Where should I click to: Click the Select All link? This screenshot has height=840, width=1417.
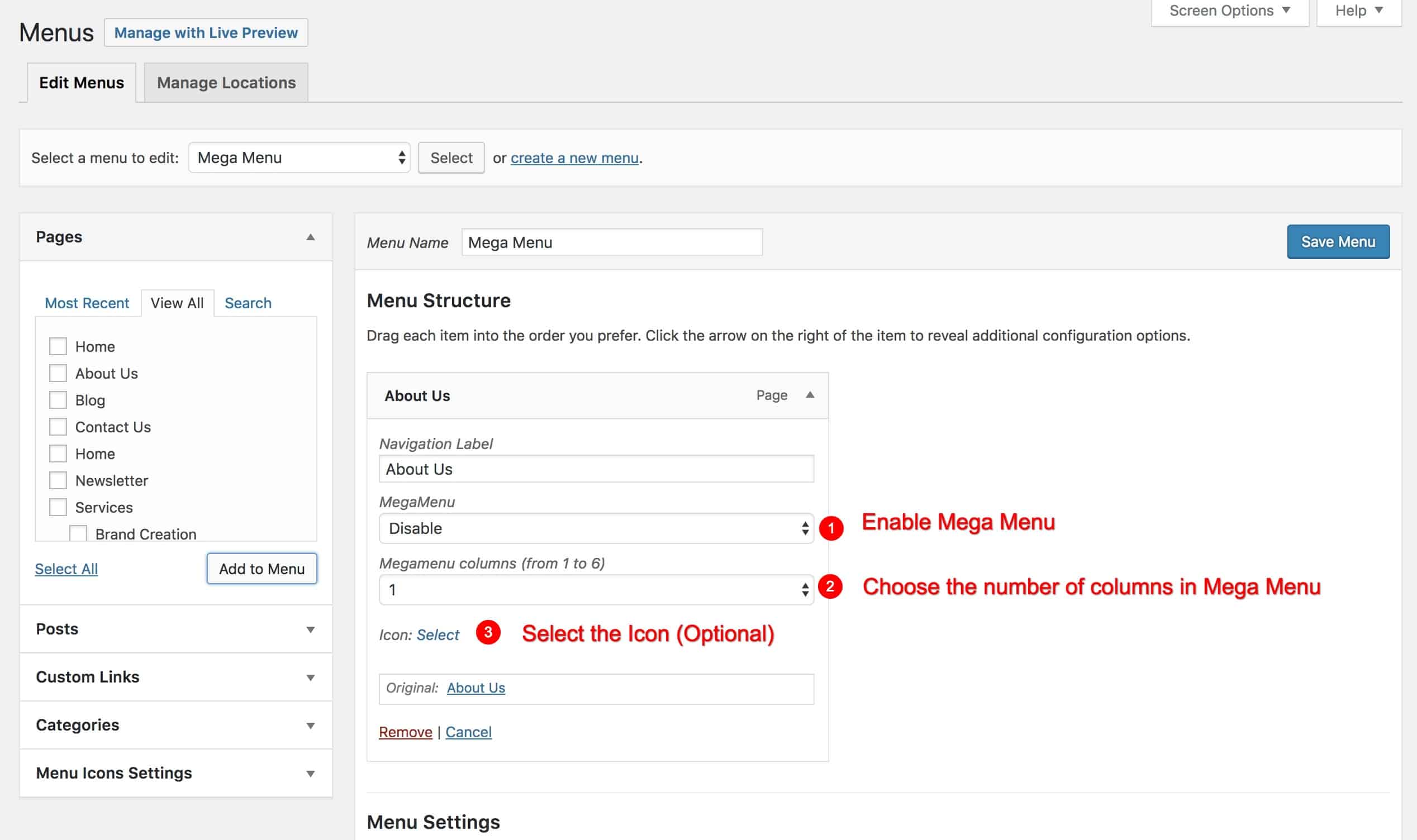66,569
